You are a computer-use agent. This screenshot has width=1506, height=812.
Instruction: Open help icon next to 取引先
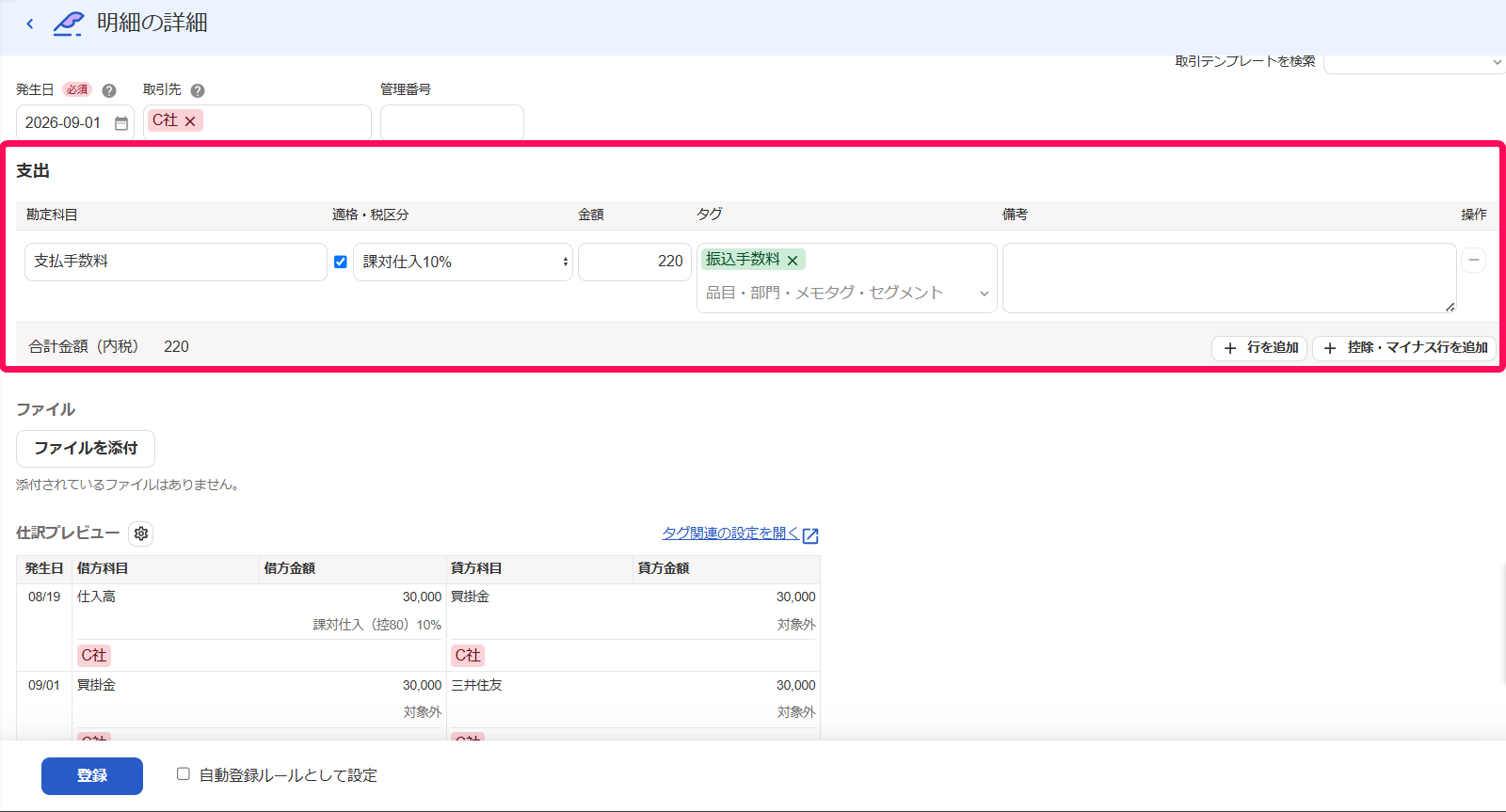[198, 90]
